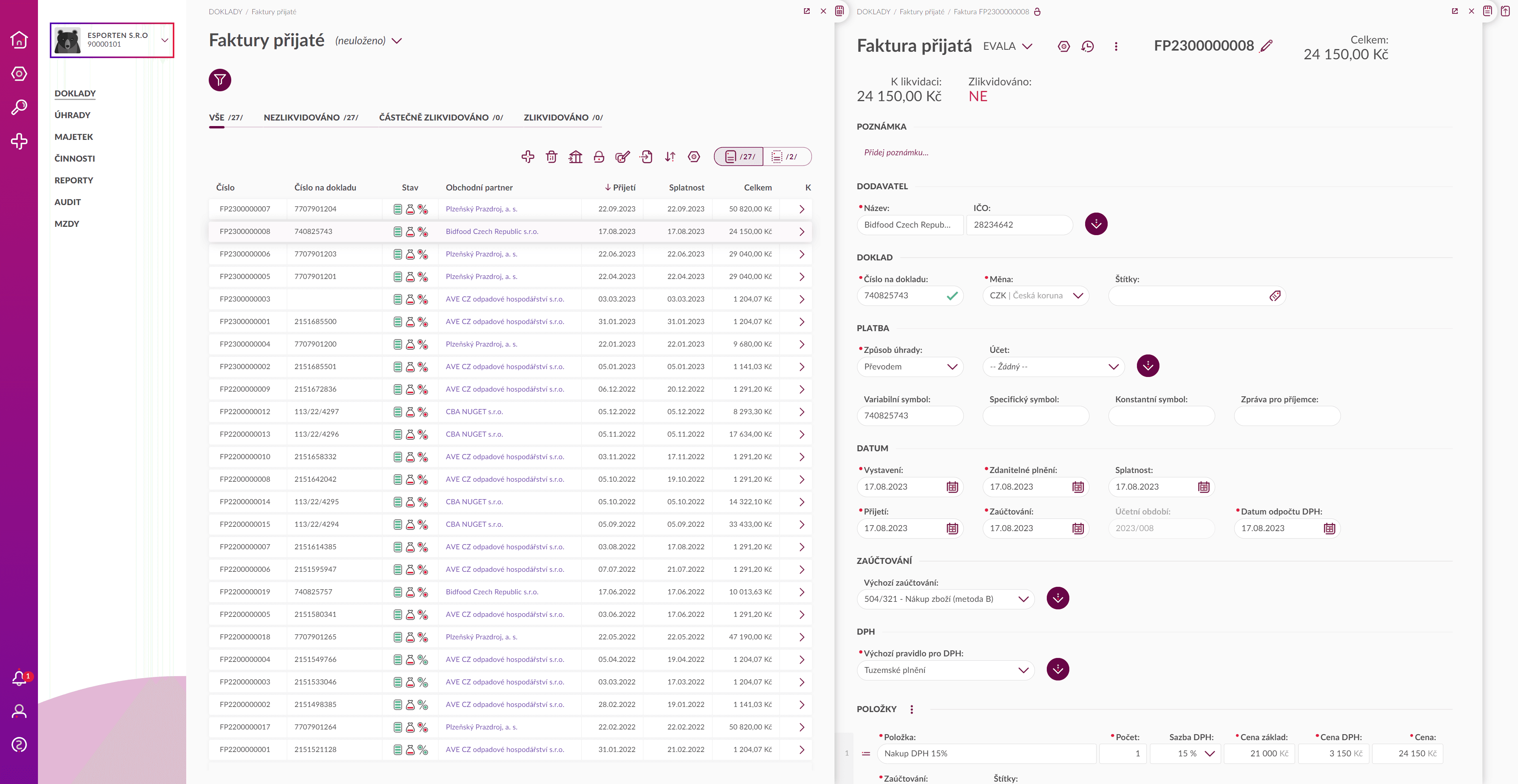Open calendar picker for Splatnost date
This screenshot has height=784, width=1518.
coord(1203,487)
